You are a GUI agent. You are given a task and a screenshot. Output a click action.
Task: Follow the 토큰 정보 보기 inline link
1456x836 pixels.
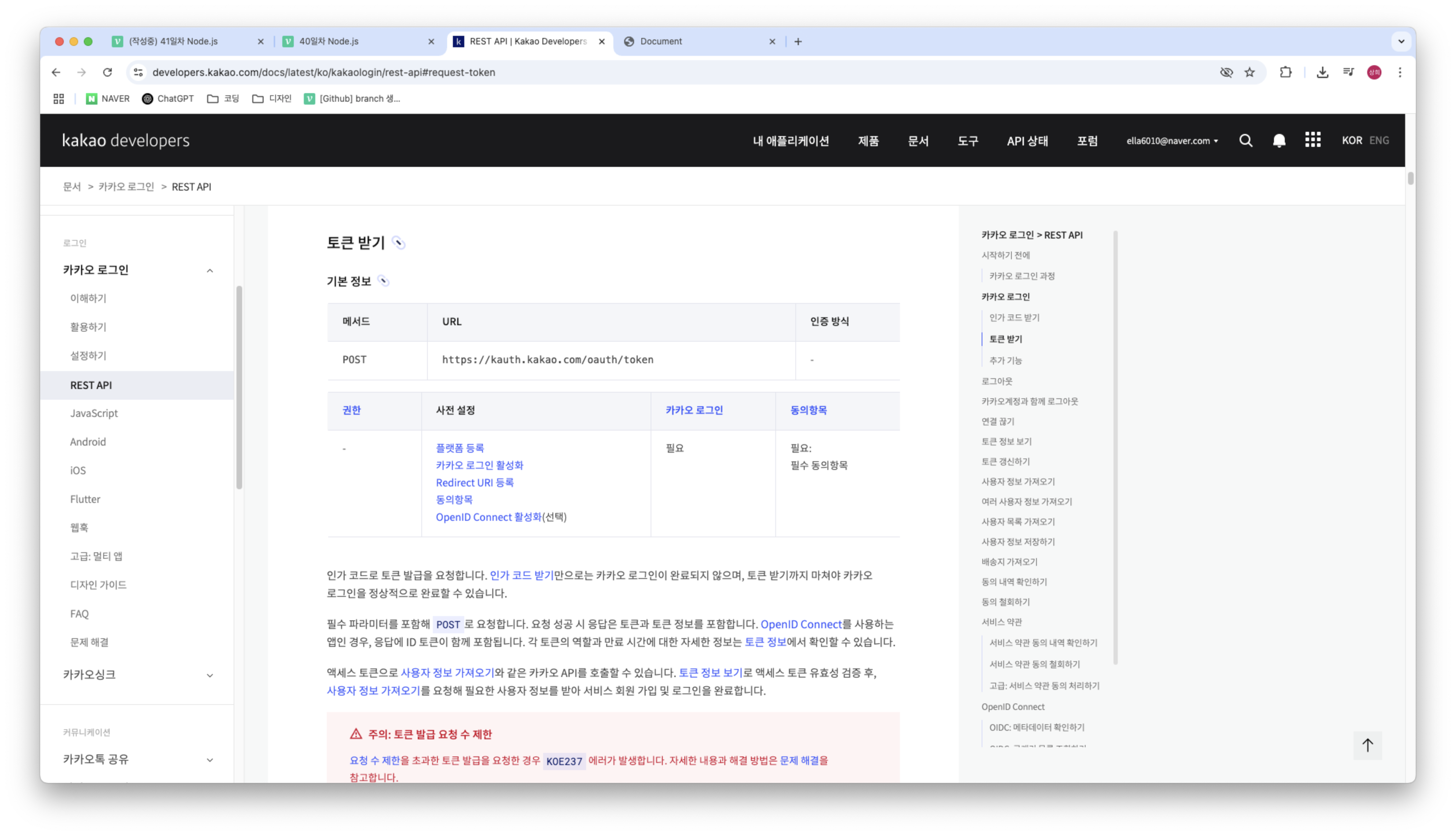[711, 672]
